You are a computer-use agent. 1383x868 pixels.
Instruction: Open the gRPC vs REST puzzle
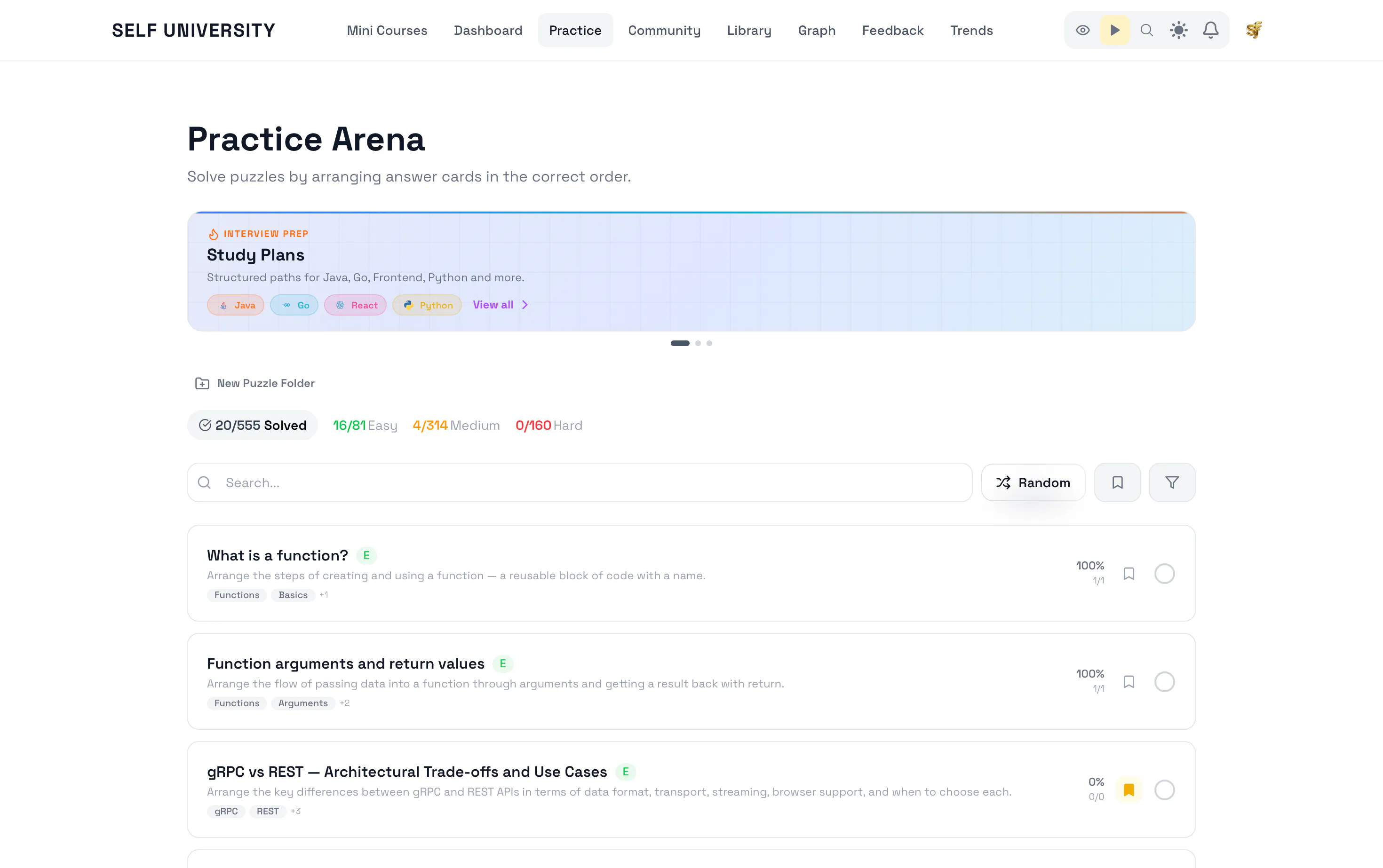pyautogui.click(x=407, y=772)
